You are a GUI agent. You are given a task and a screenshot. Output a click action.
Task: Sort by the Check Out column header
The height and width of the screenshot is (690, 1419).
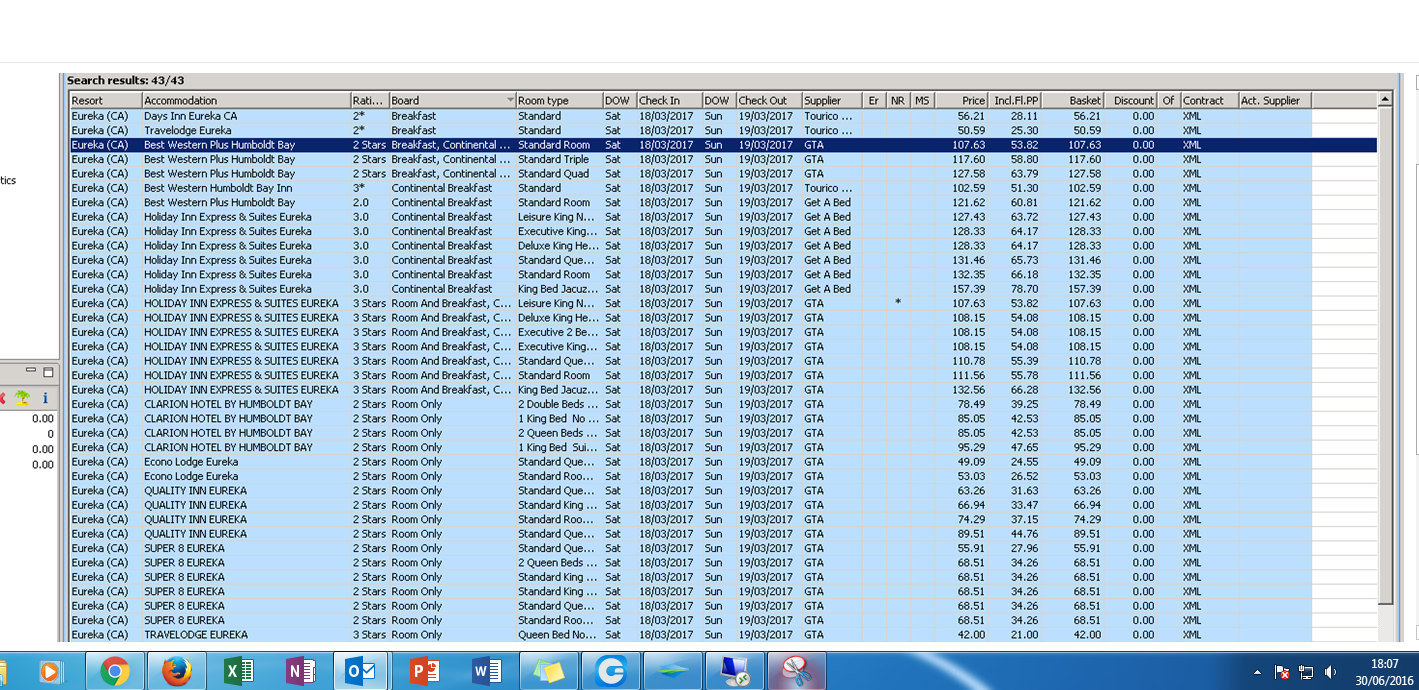768,101
